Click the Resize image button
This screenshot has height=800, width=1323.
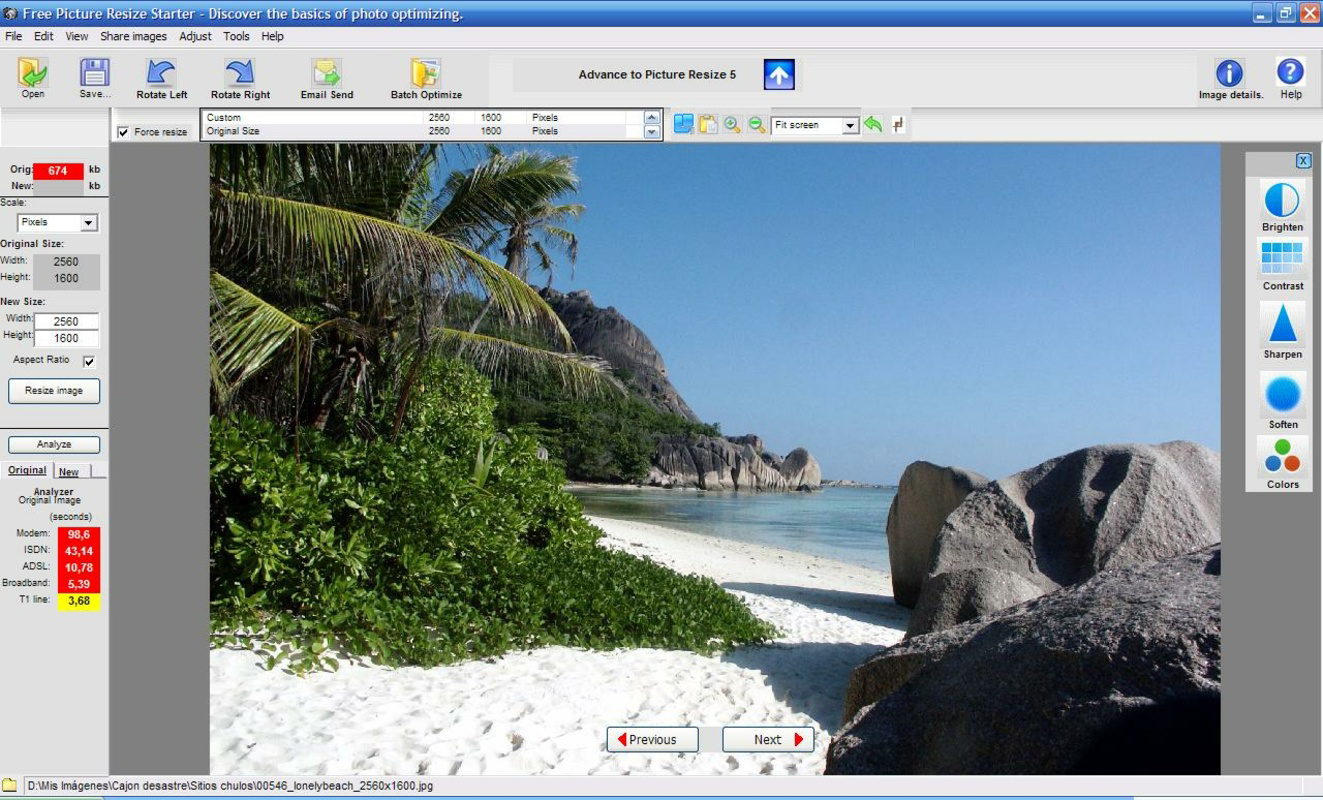click(54, 391)
